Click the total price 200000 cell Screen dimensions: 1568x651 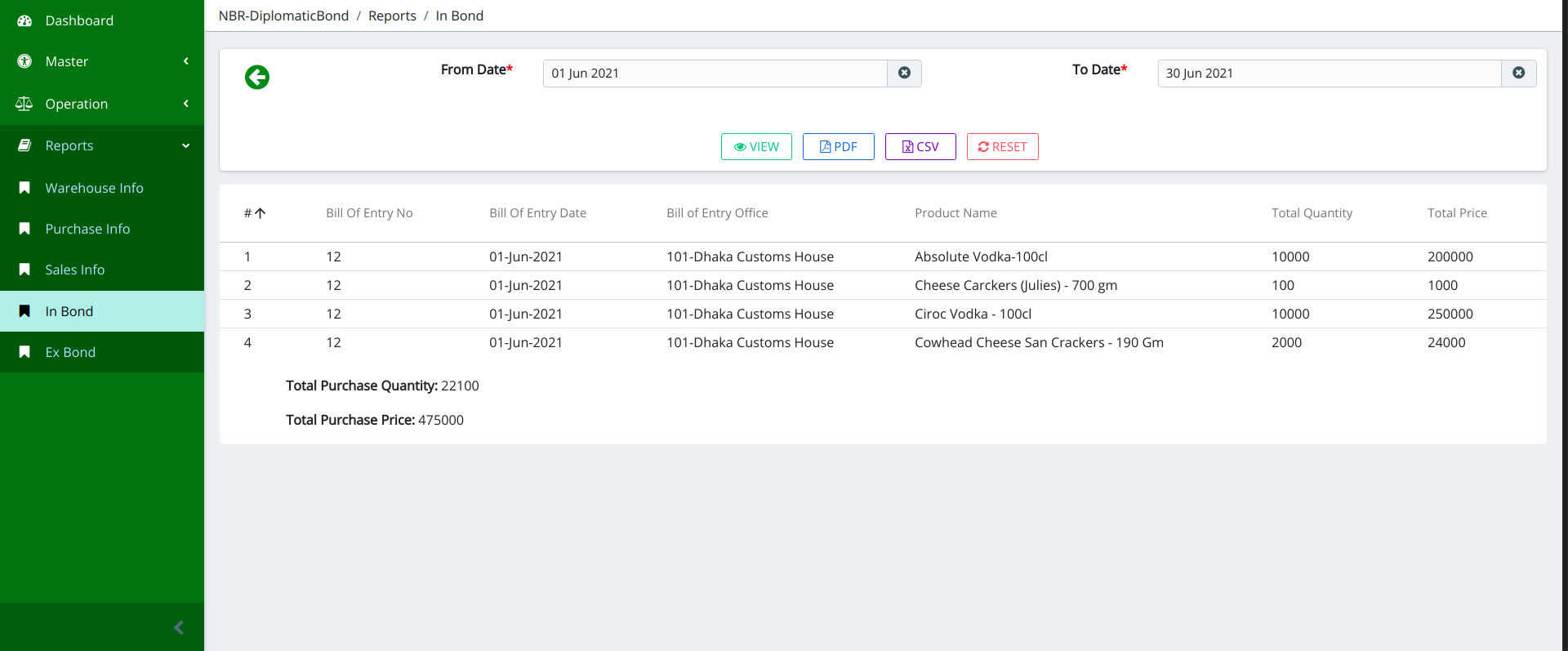tap(1450, 256)
